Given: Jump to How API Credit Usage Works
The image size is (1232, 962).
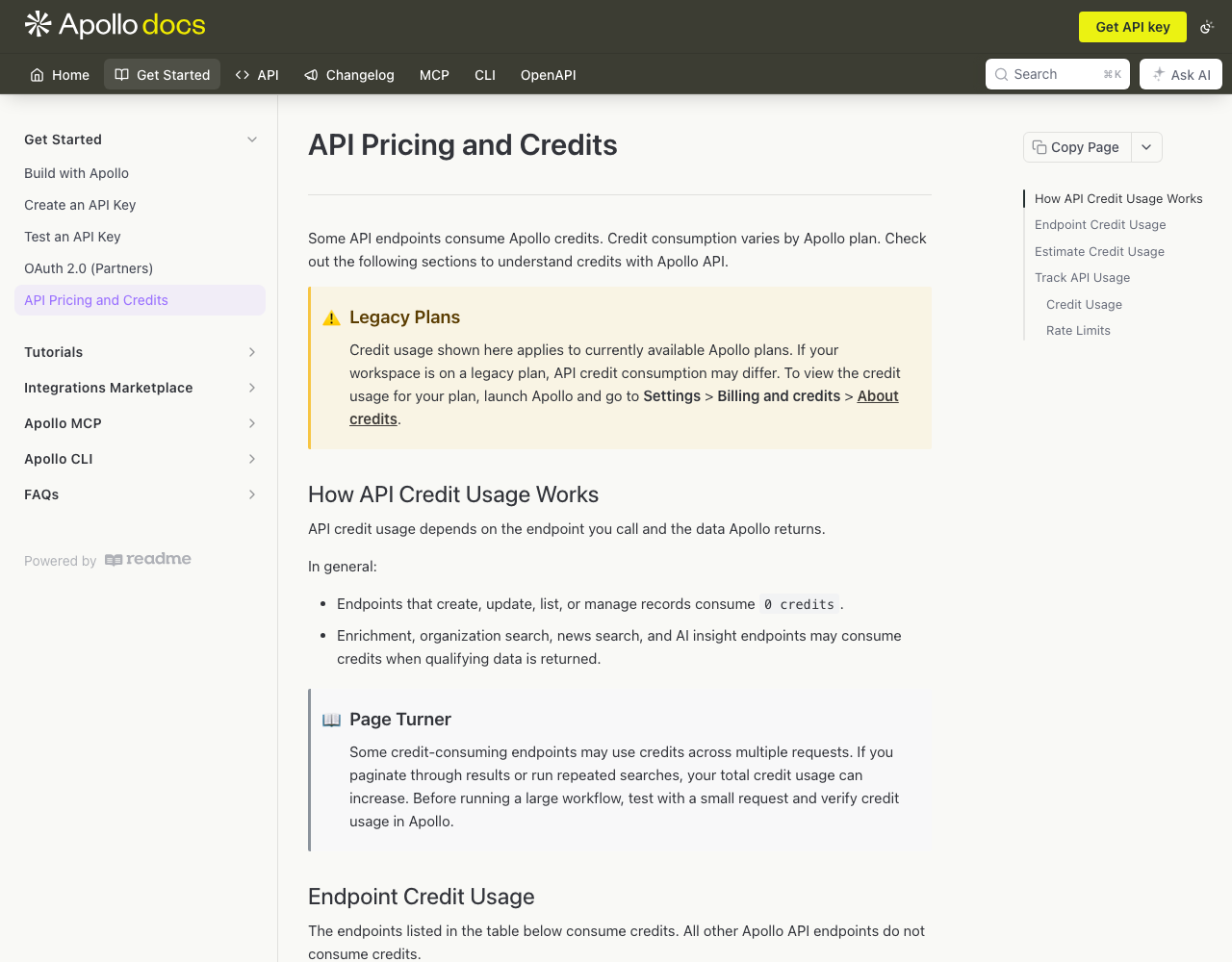Looking at the screenshot, I should (x=1118, y=198).
